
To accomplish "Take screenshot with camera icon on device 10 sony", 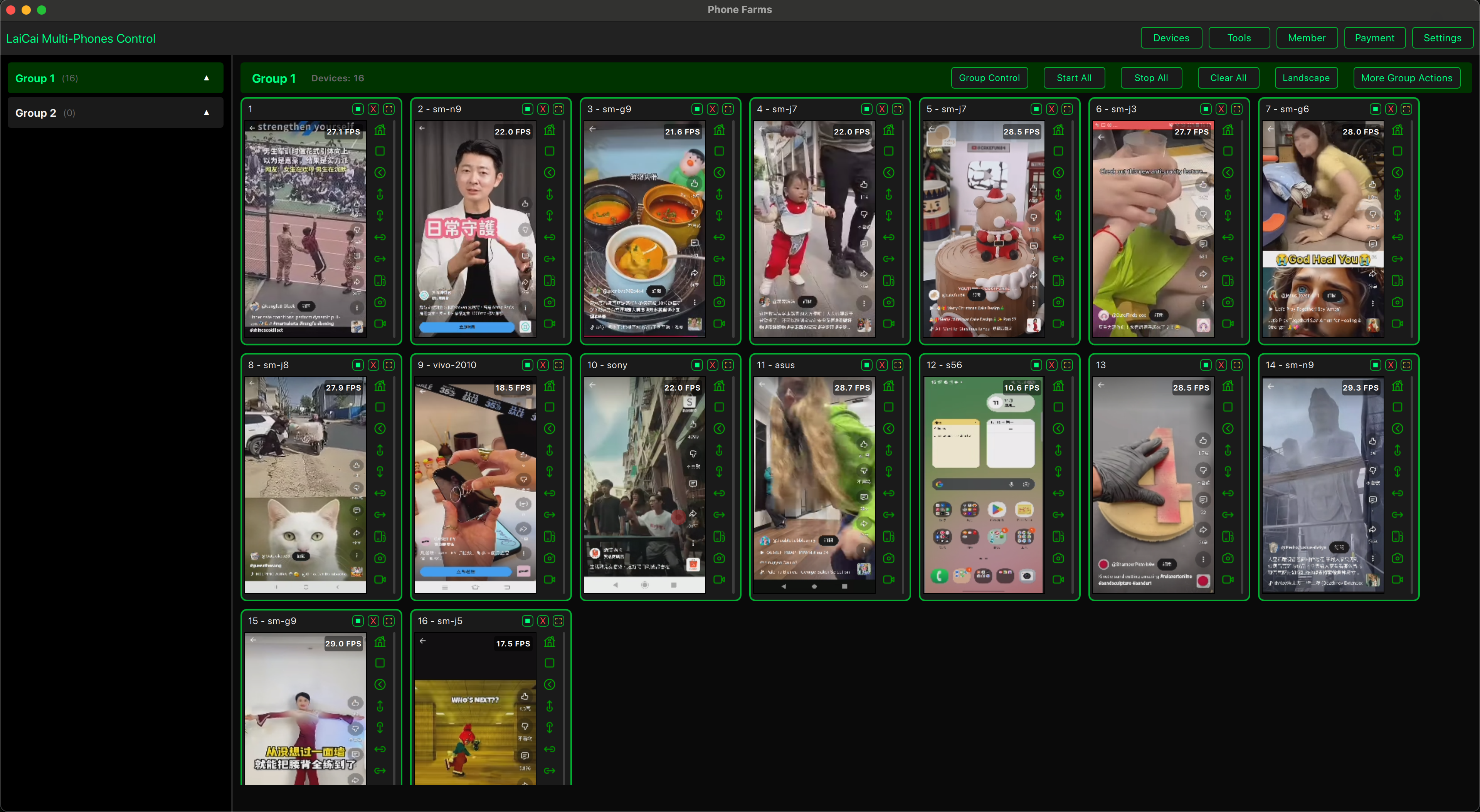I will point(719,558).
